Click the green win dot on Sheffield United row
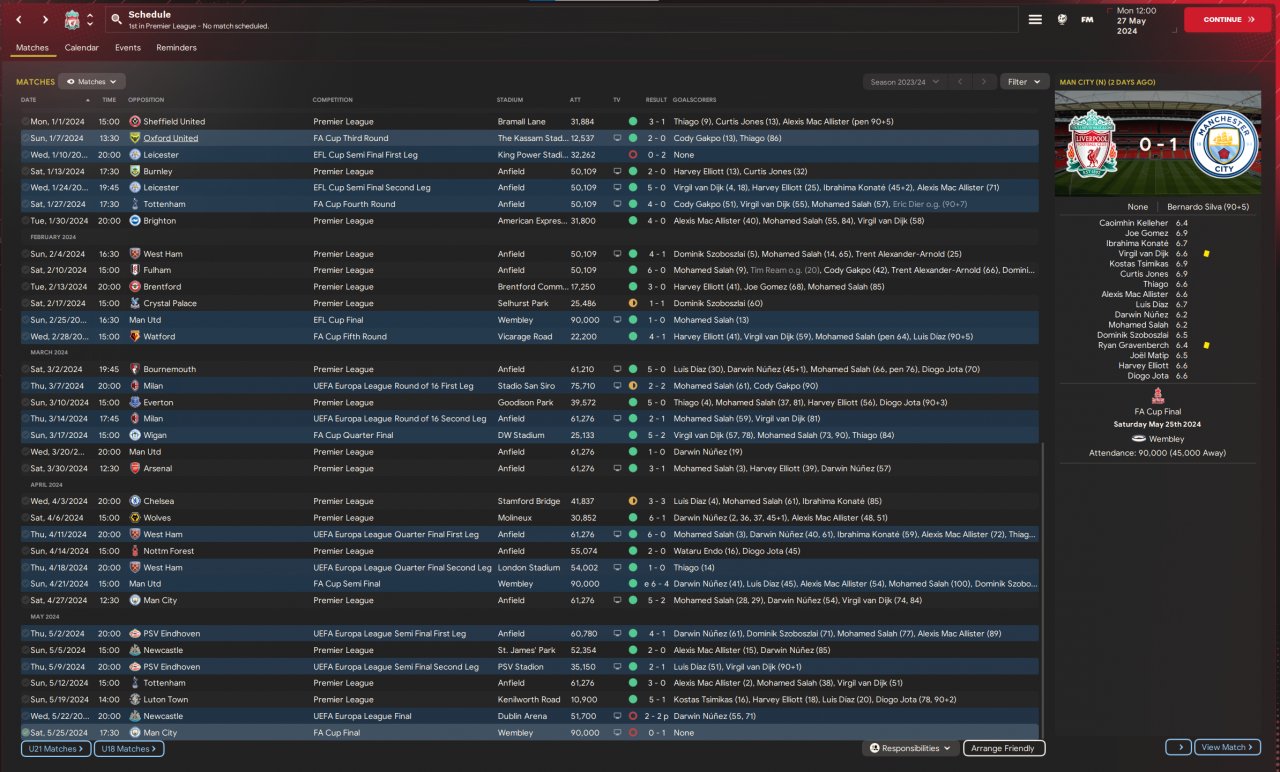 pyautogui.click(x=632, y=121)
